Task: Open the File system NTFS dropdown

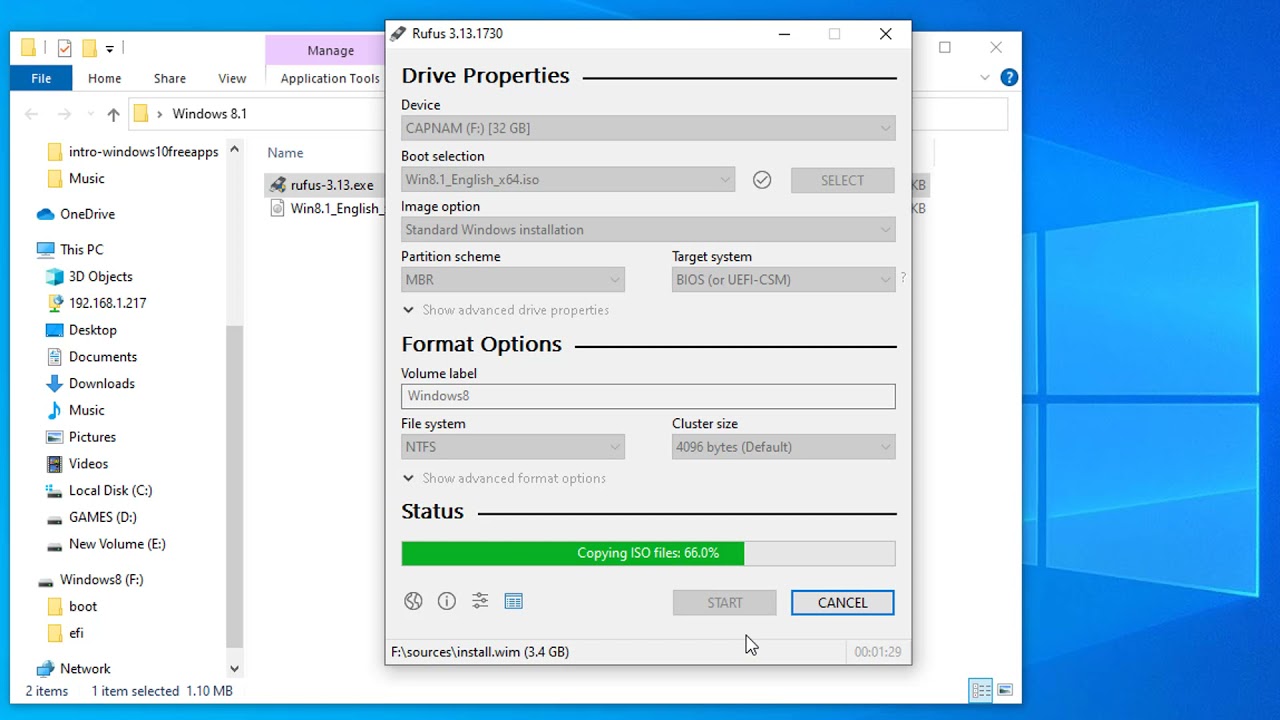Action: [513, 447]
